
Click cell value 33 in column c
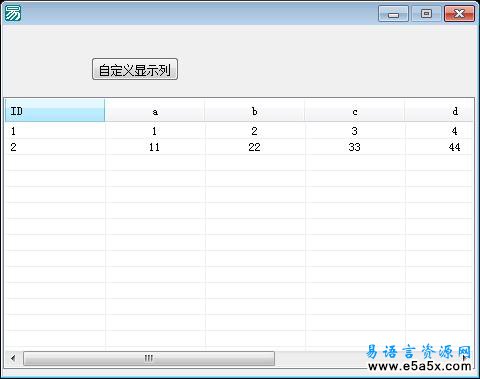(x=354, y=147)
